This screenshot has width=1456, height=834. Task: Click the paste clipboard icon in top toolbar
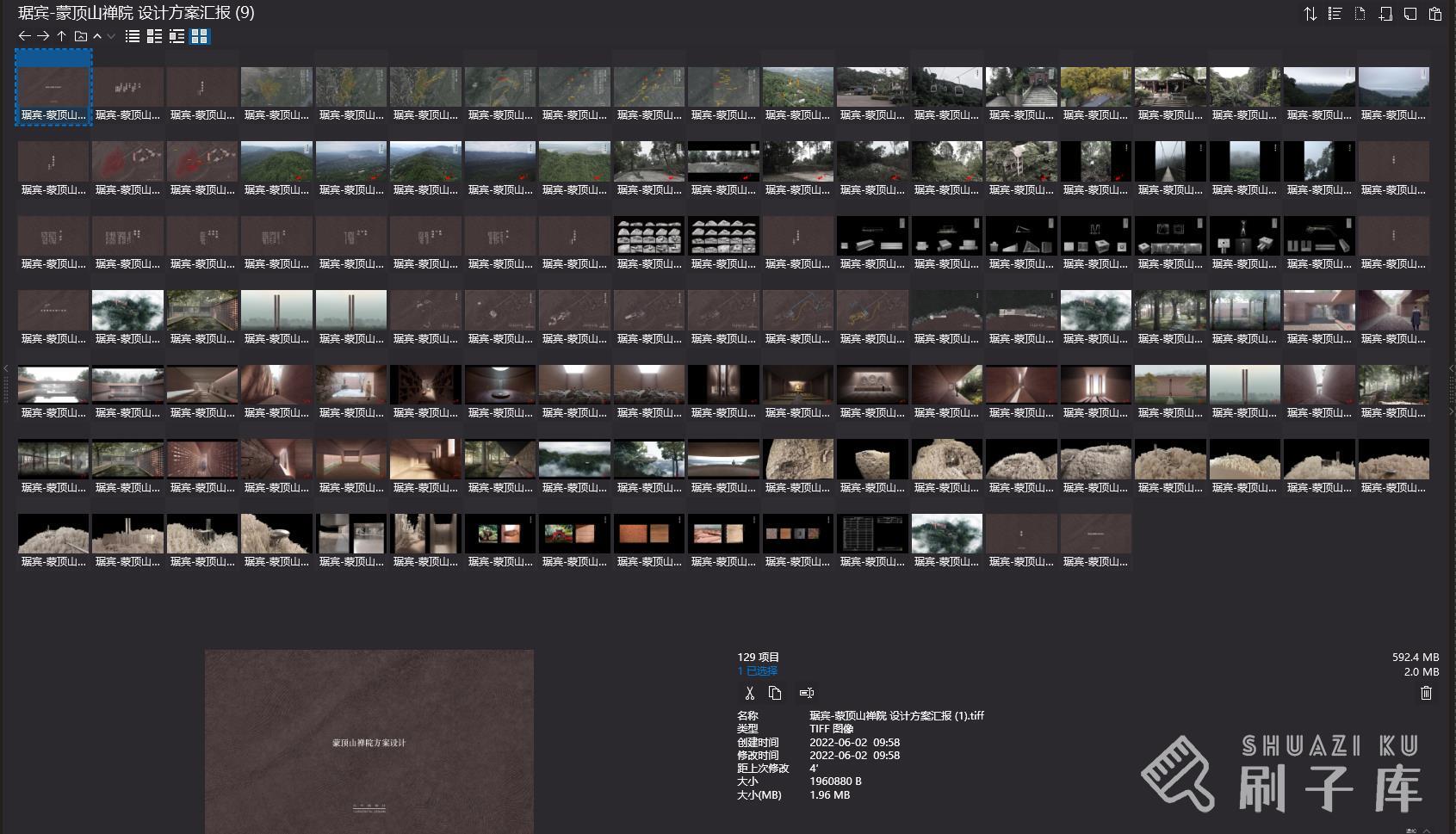click(x=1434, y=14)
